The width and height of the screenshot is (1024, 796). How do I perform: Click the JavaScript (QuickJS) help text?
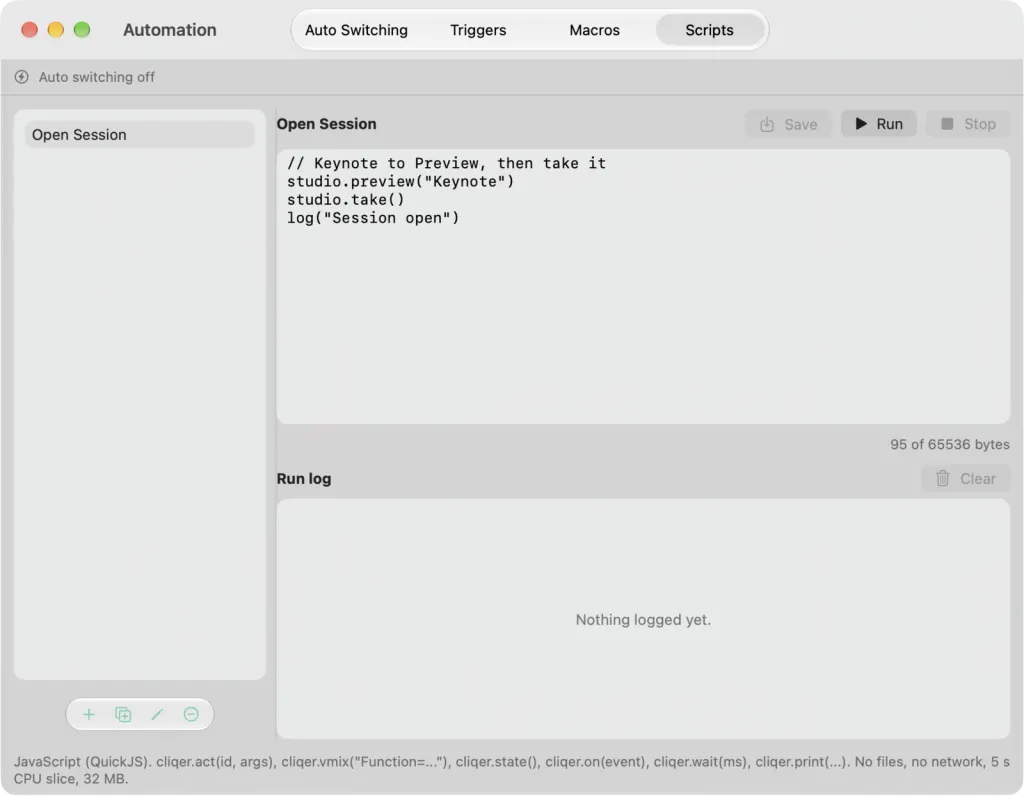point(511,770)
